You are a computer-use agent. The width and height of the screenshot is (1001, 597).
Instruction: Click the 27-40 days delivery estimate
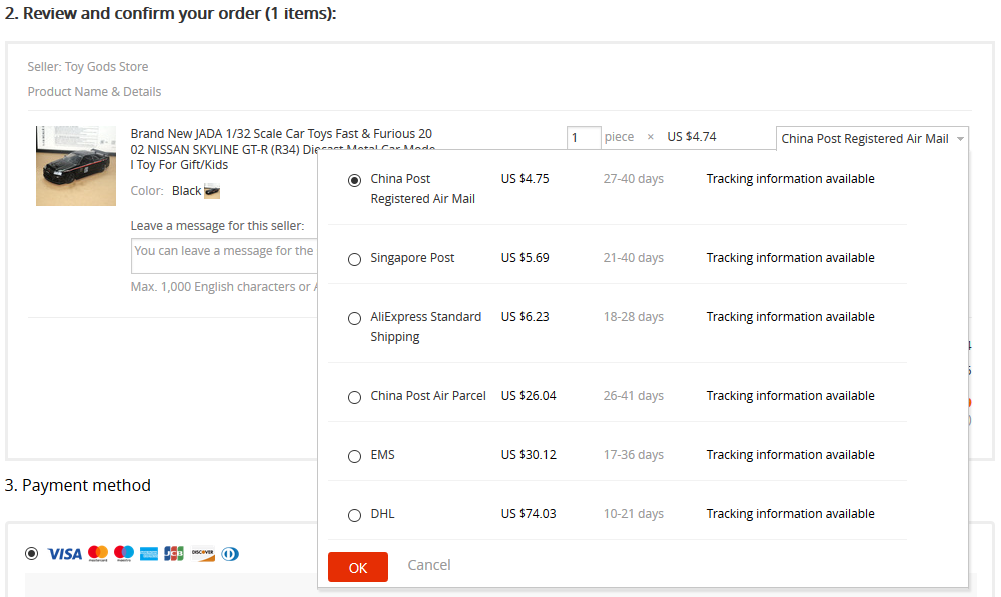point(634,179)
